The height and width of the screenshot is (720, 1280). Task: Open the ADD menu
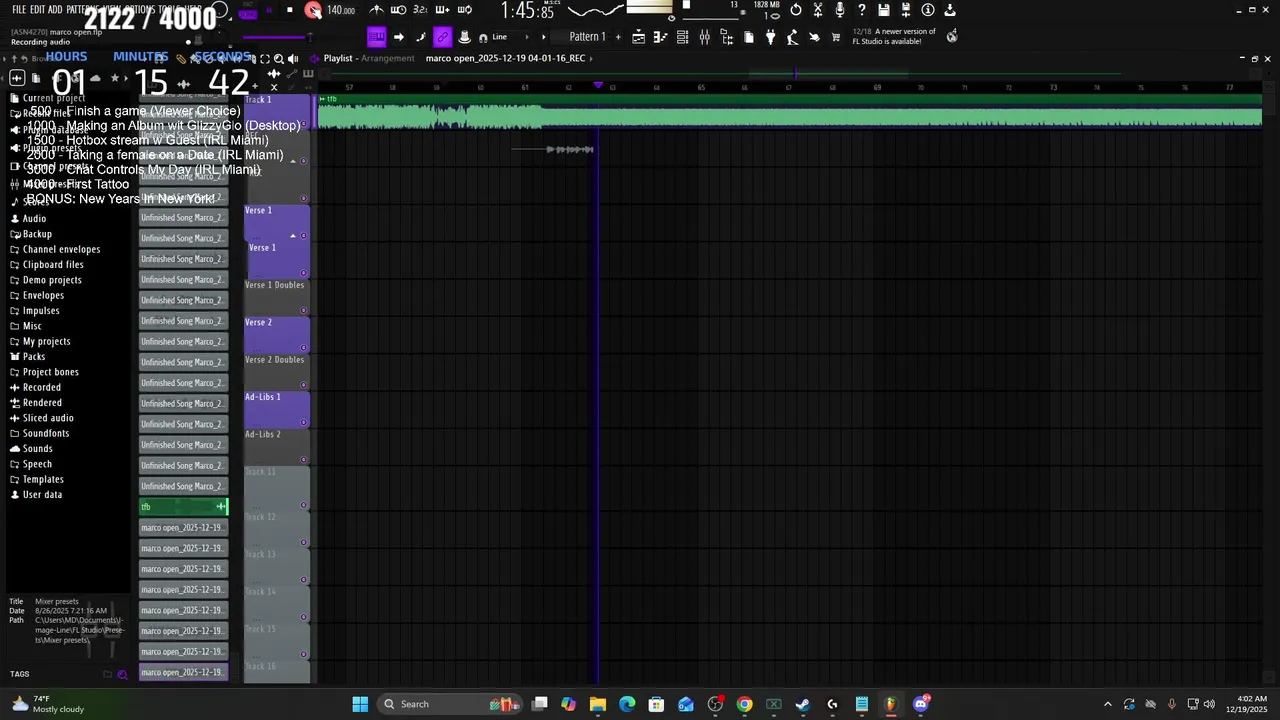pyautogui.click(x=55, y=9)
